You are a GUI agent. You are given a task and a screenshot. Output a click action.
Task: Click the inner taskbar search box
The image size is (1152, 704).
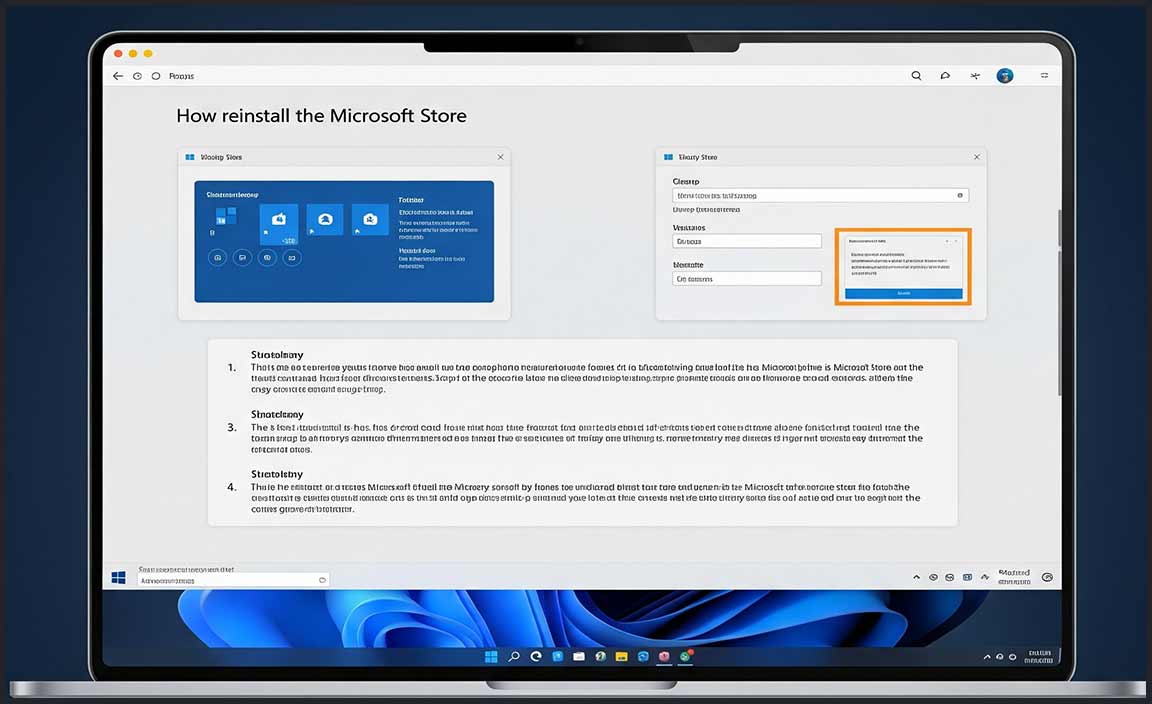click(233, 580)
